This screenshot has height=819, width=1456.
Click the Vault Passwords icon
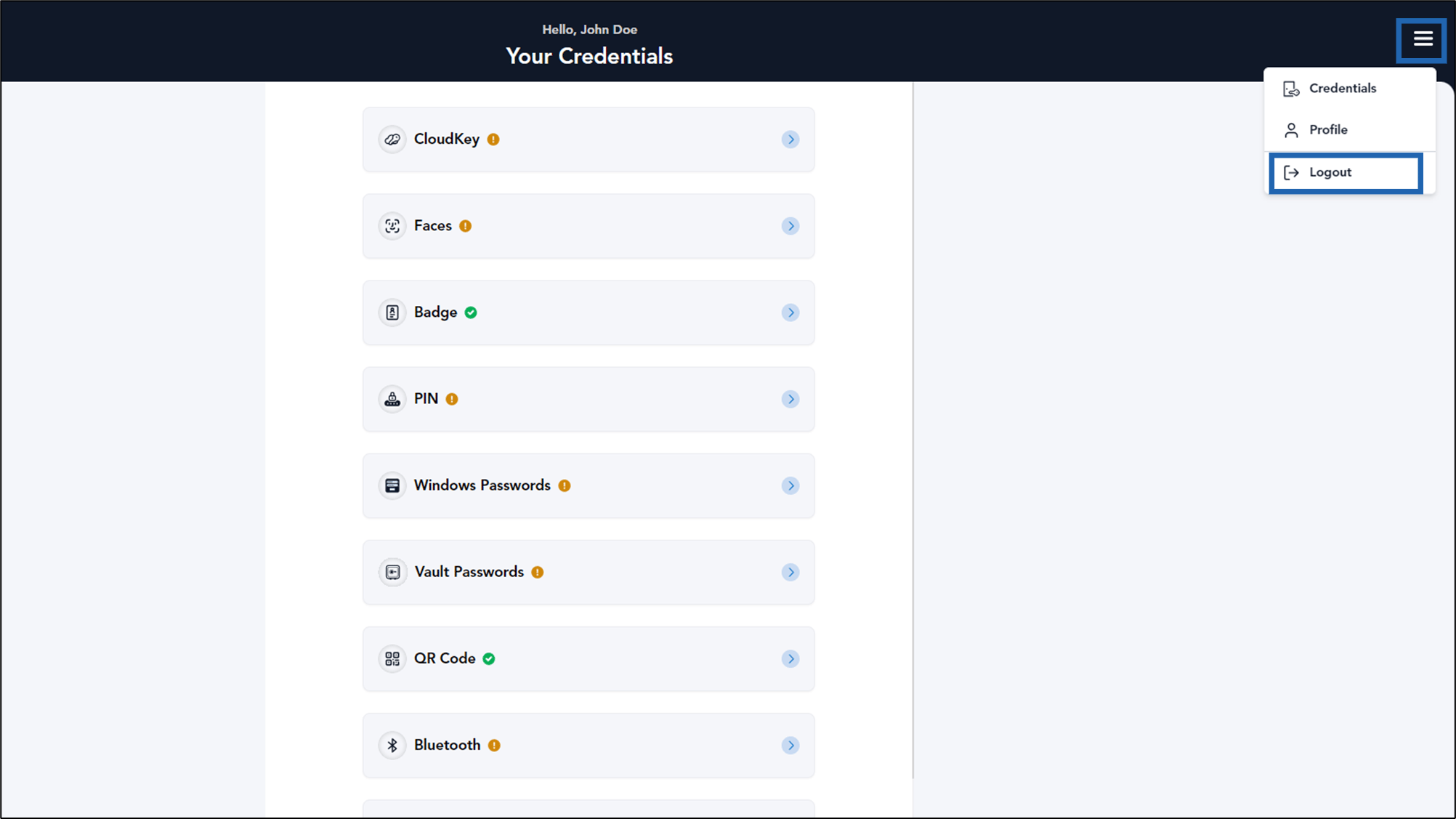click(392, 572)
